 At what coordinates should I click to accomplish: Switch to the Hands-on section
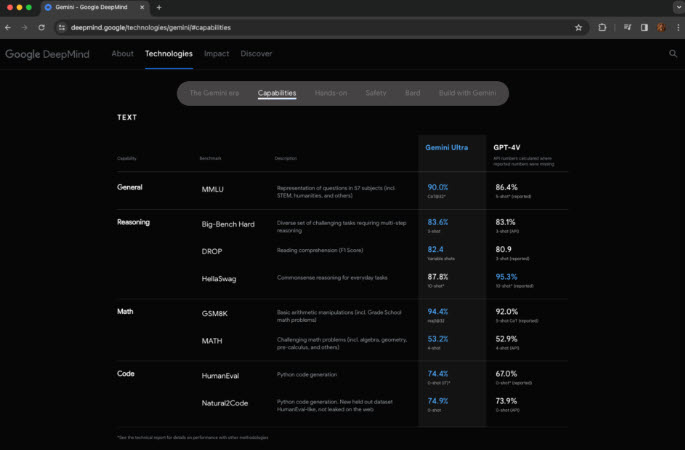(x=331, y=93)
